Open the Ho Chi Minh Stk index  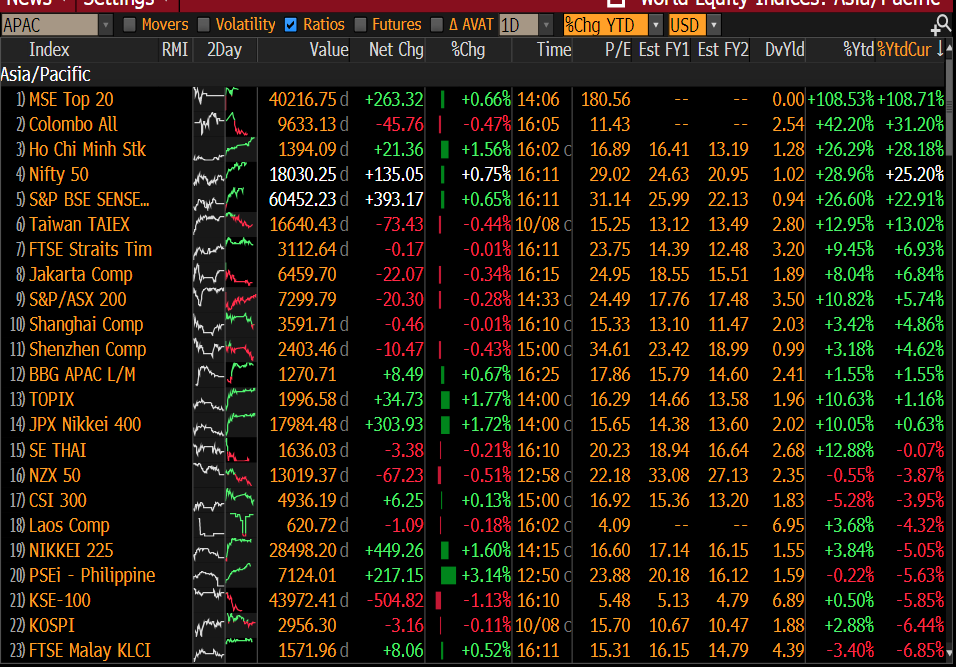pyautogui.click(x=87, y=149)
